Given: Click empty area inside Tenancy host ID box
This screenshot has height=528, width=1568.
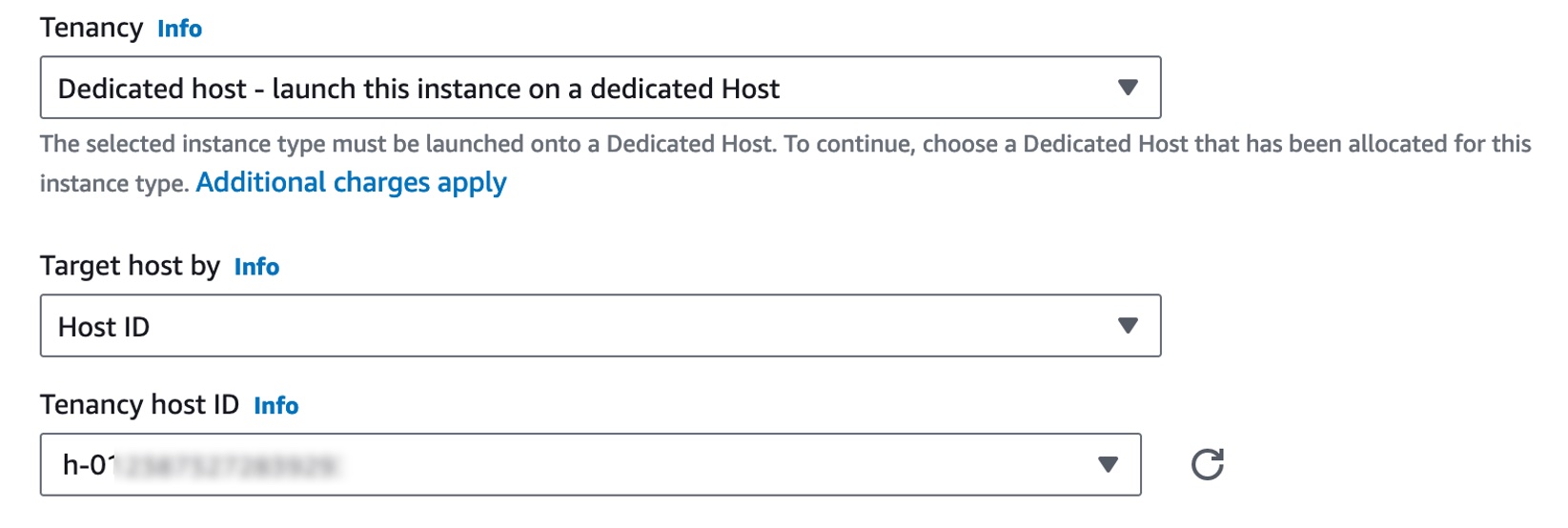Looking at the screenshot, I should (x=715, y=465).
